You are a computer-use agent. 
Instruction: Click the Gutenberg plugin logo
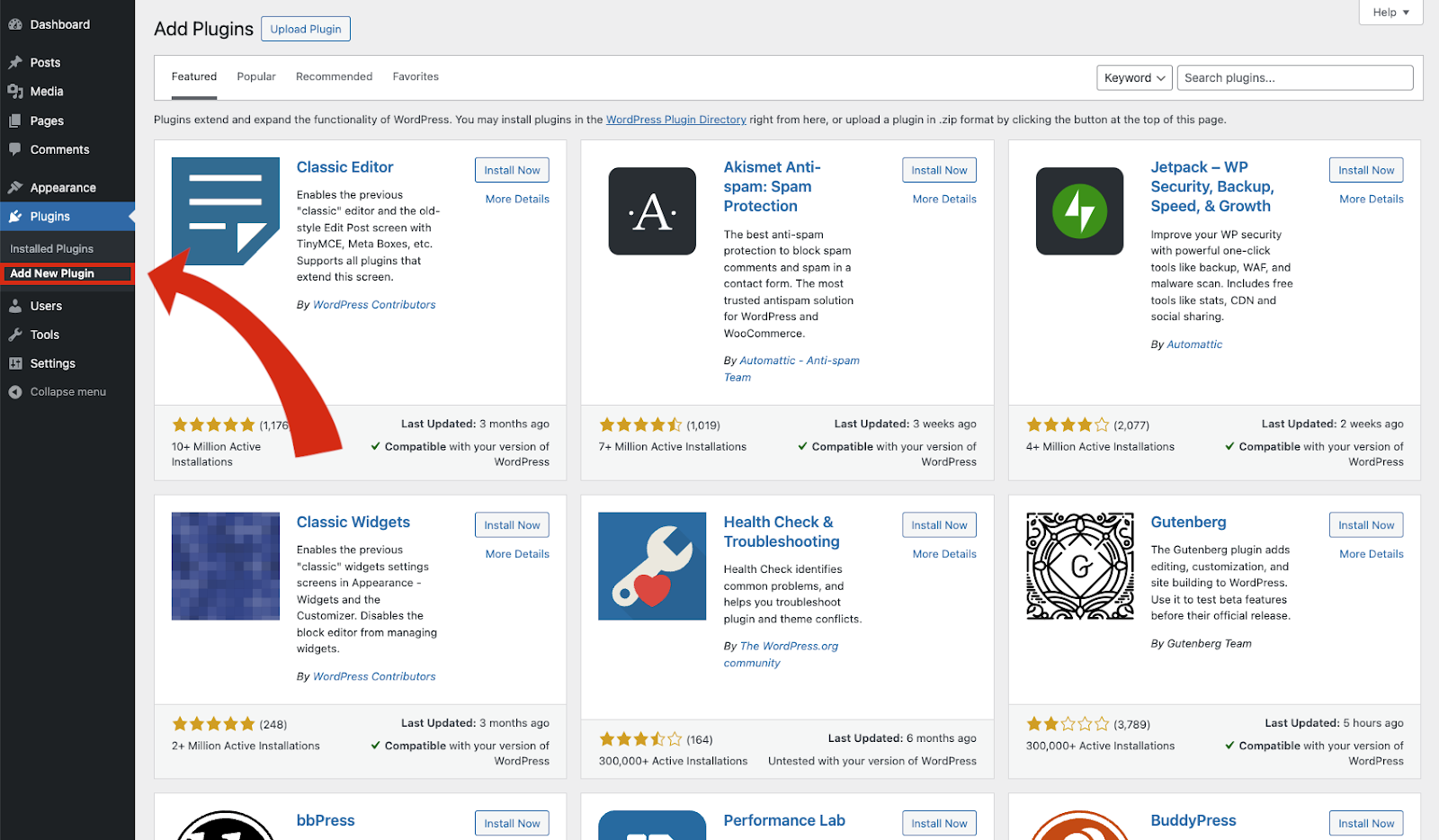(x=1080, y=567)
